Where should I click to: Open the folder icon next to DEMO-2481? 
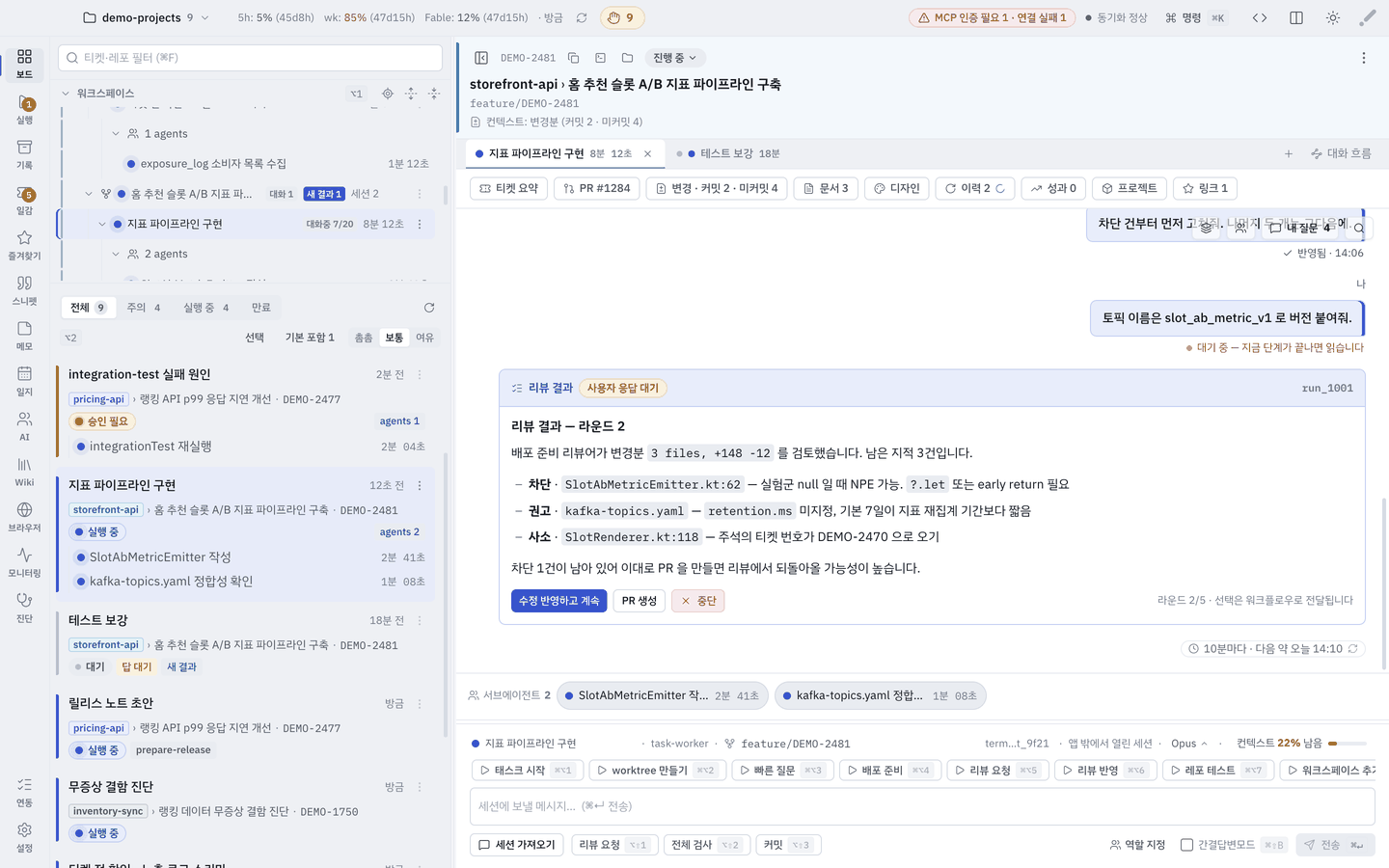point(627,58)
